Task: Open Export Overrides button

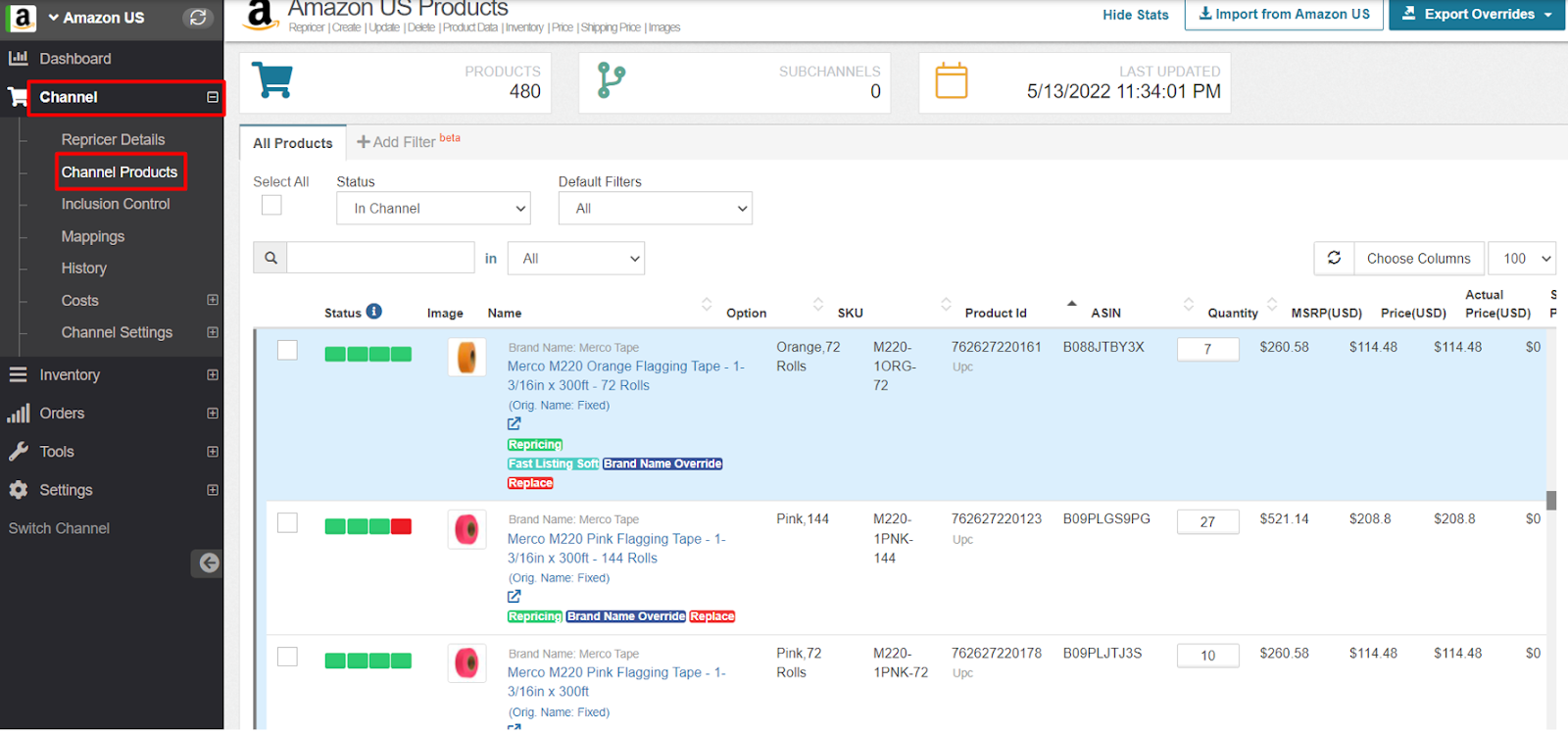Action: tap(1477, 15)
